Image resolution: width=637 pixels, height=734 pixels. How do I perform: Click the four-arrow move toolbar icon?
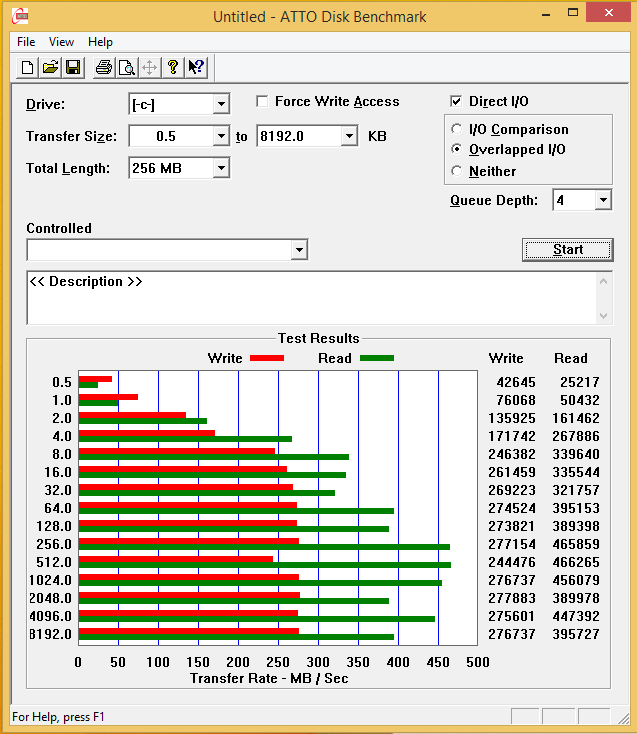149,67
